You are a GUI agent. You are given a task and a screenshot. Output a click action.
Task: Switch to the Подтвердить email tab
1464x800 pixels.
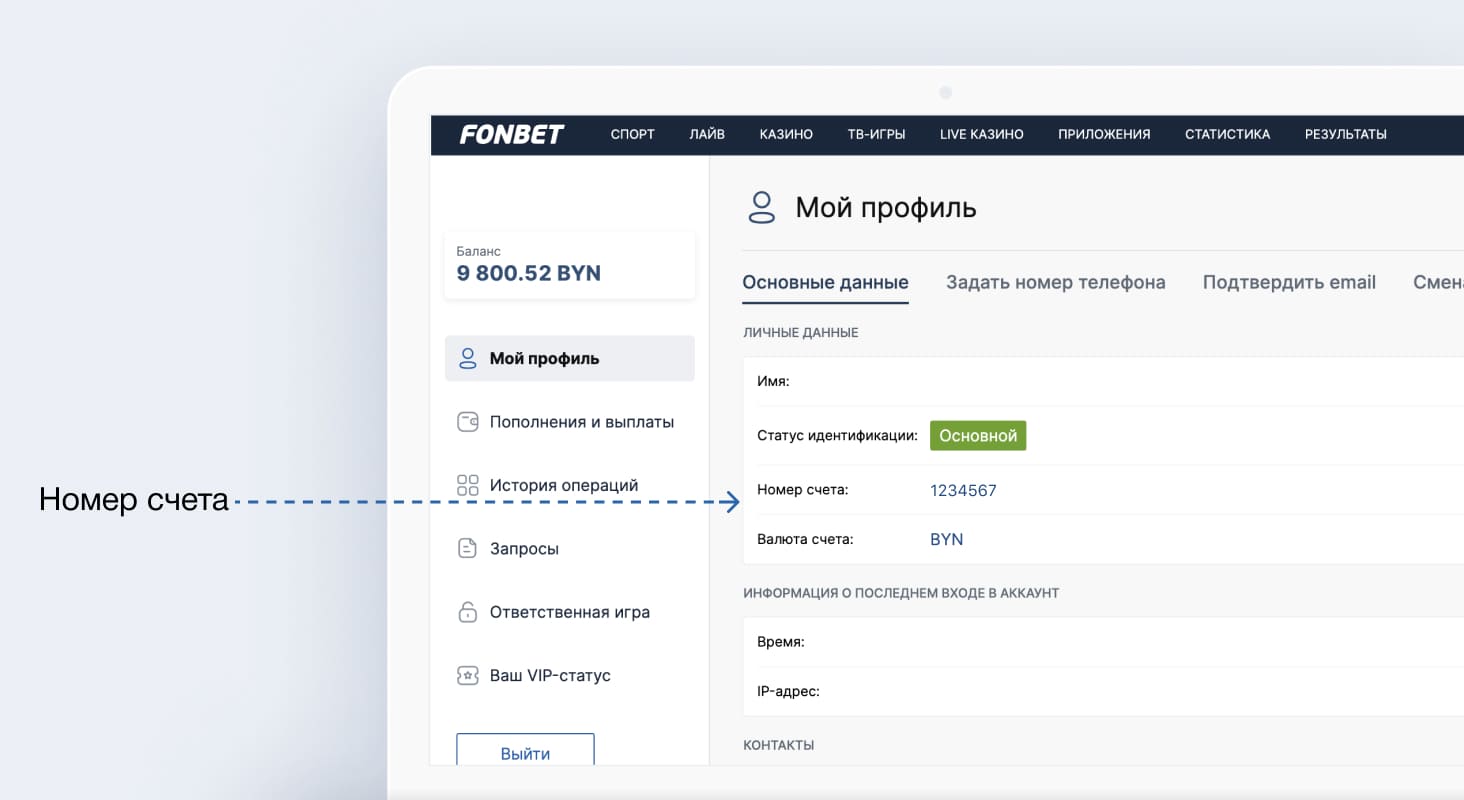point(1289,282)
